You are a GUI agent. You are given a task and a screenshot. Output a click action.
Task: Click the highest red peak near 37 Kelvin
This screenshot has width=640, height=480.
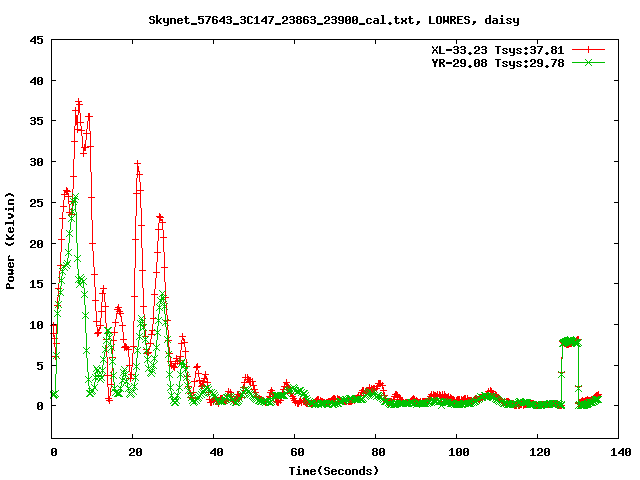click(x=78, y=102)
